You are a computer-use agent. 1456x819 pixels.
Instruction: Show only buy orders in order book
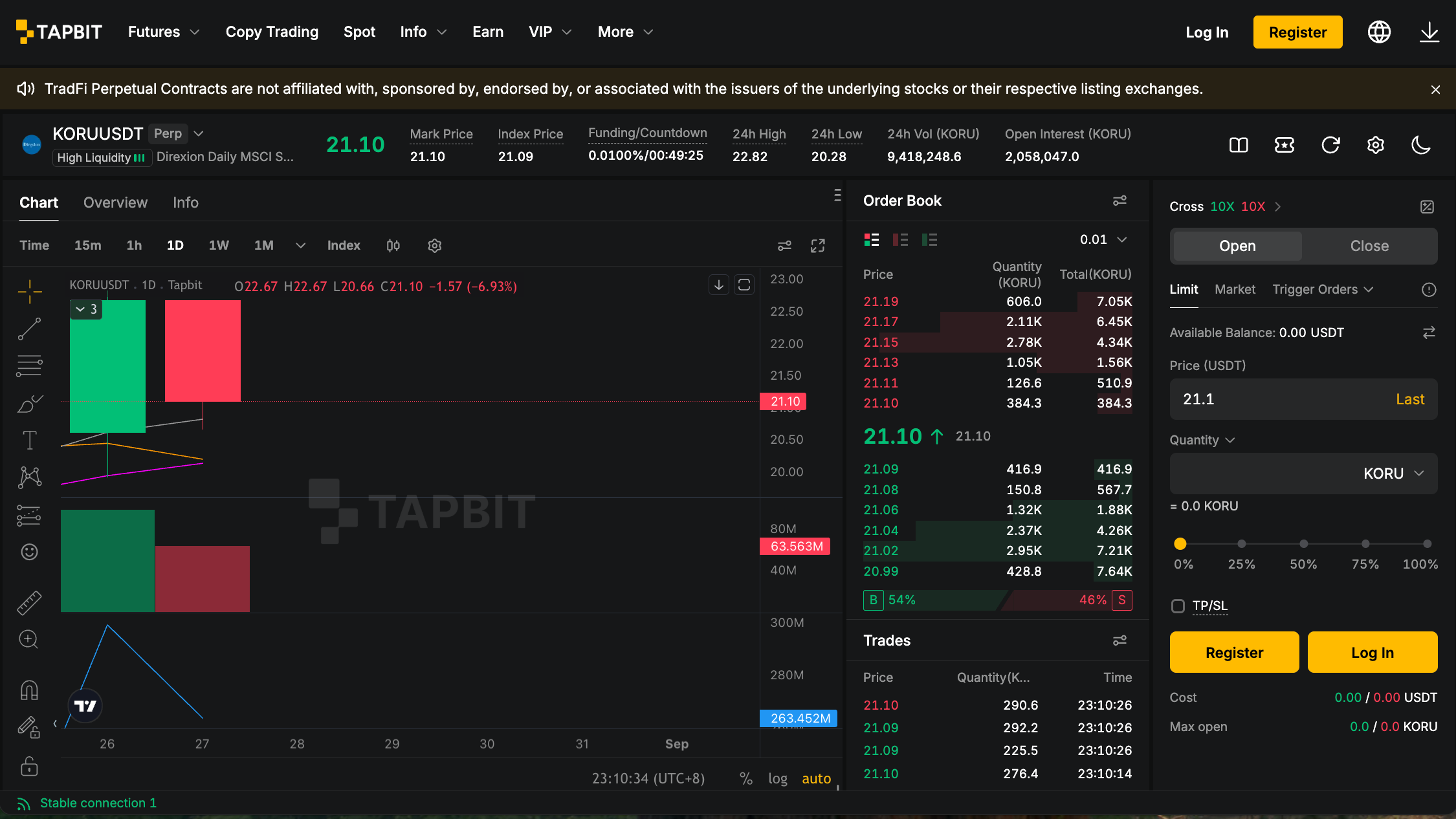(x=929, y=240)
